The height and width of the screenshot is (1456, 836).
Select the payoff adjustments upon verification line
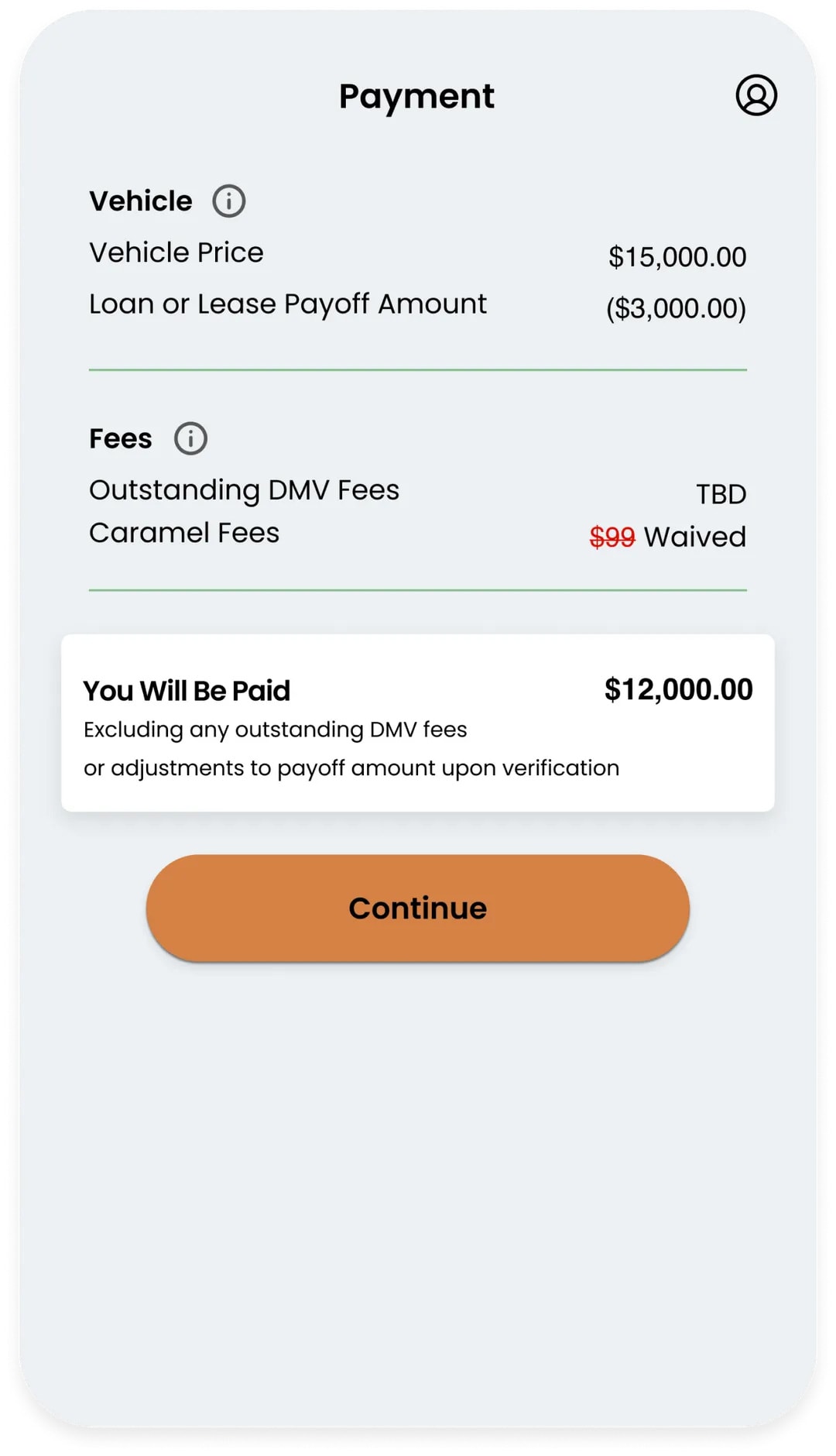[x=351, y=768]
